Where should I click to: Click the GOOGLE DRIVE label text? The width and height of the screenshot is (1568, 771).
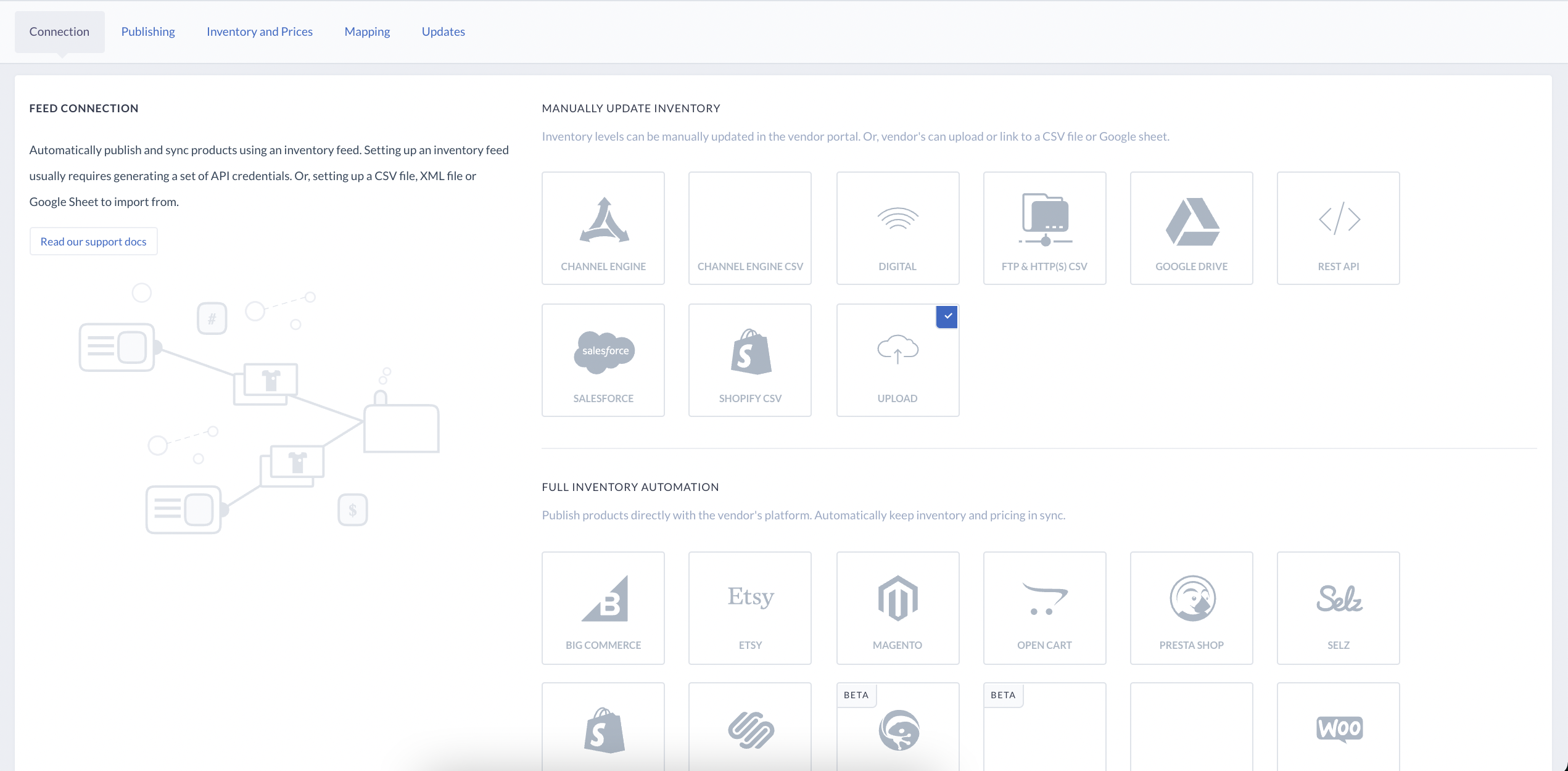point(1191,266)
